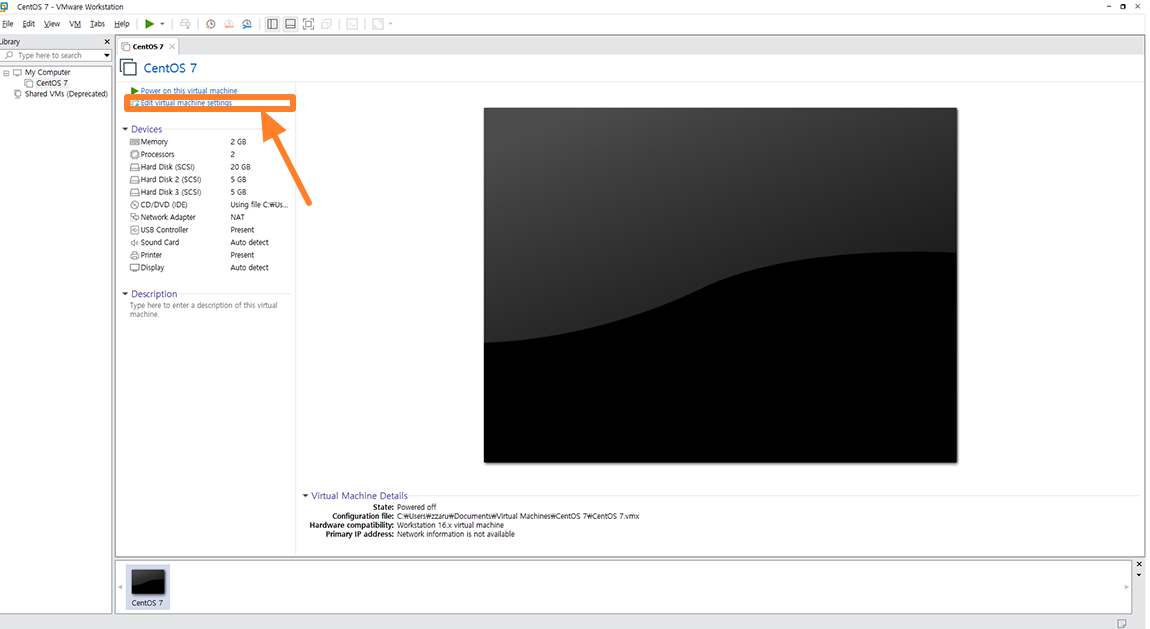Click the configuration file path text
1150x629 pixels.
(518, 516)
